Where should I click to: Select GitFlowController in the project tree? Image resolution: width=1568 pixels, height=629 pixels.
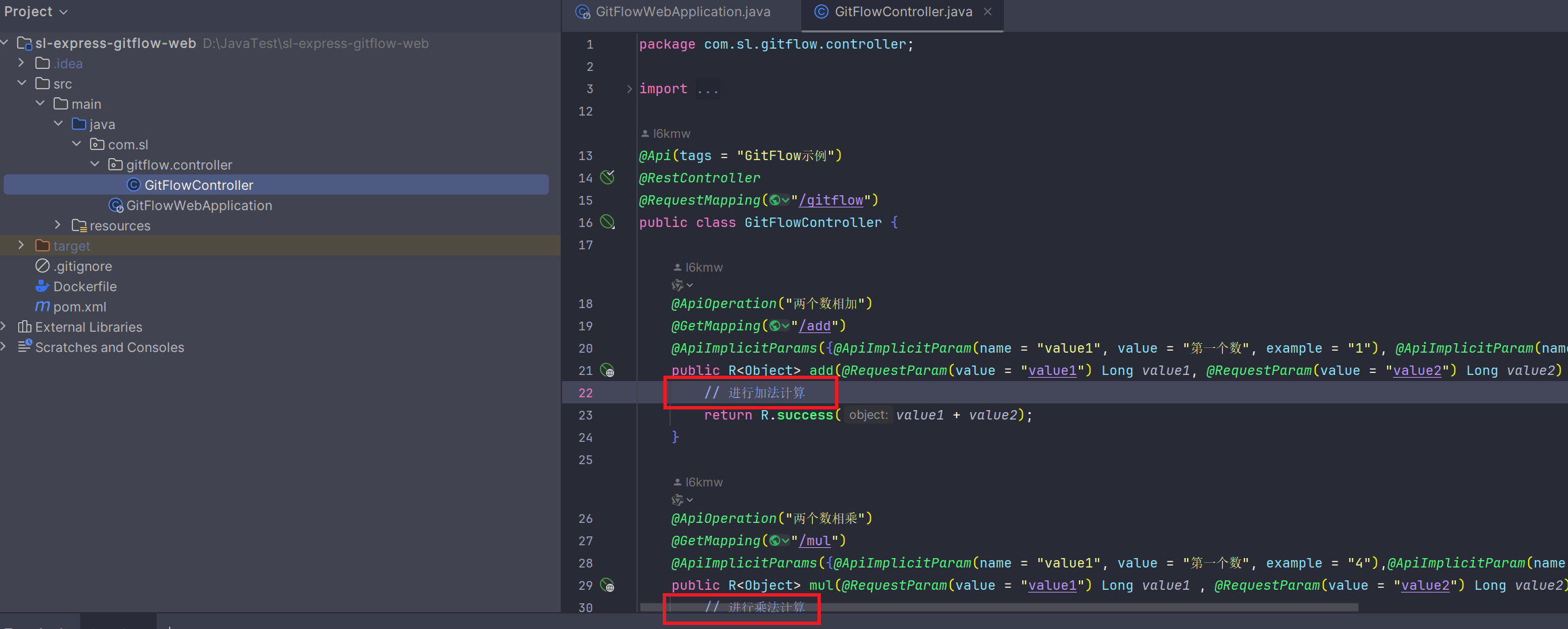coord(276,184)
